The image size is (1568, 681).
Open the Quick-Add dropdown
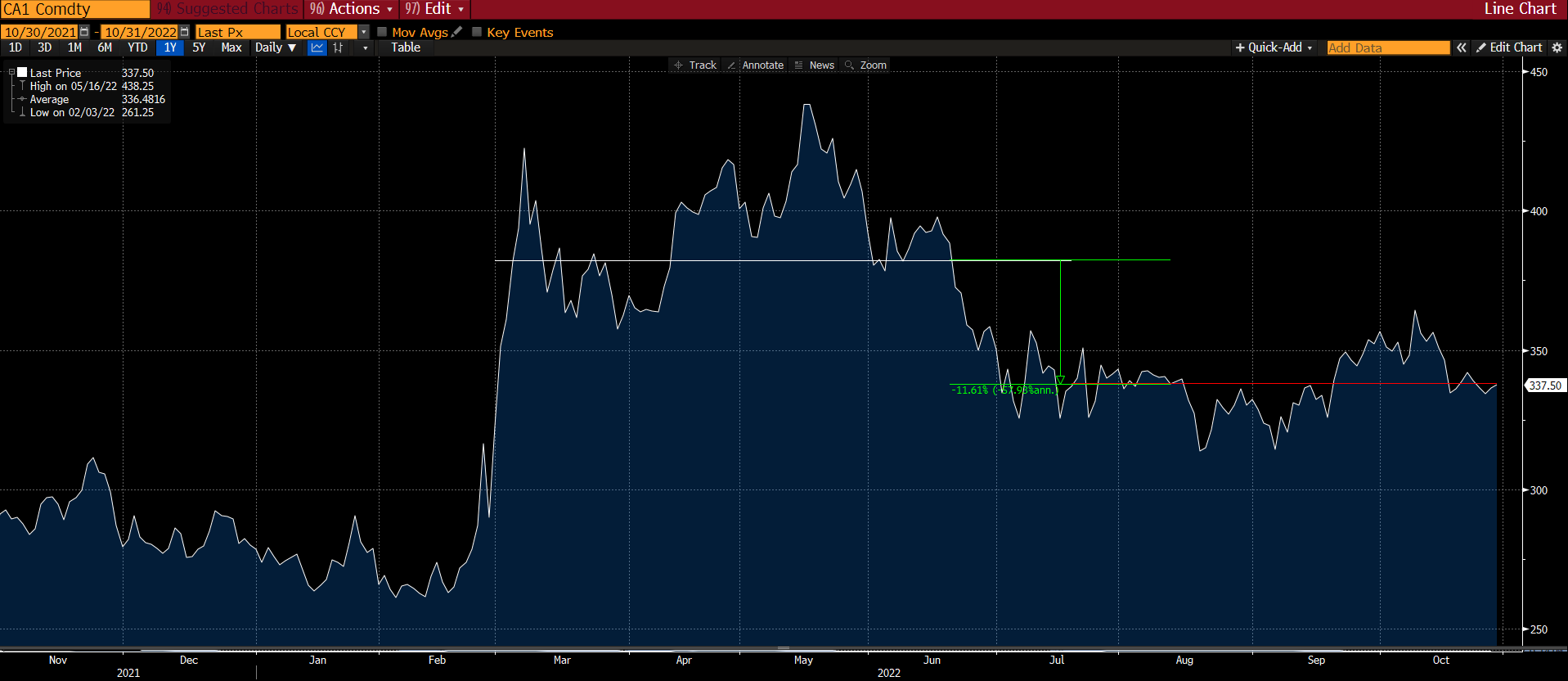tap(1274, 47)
